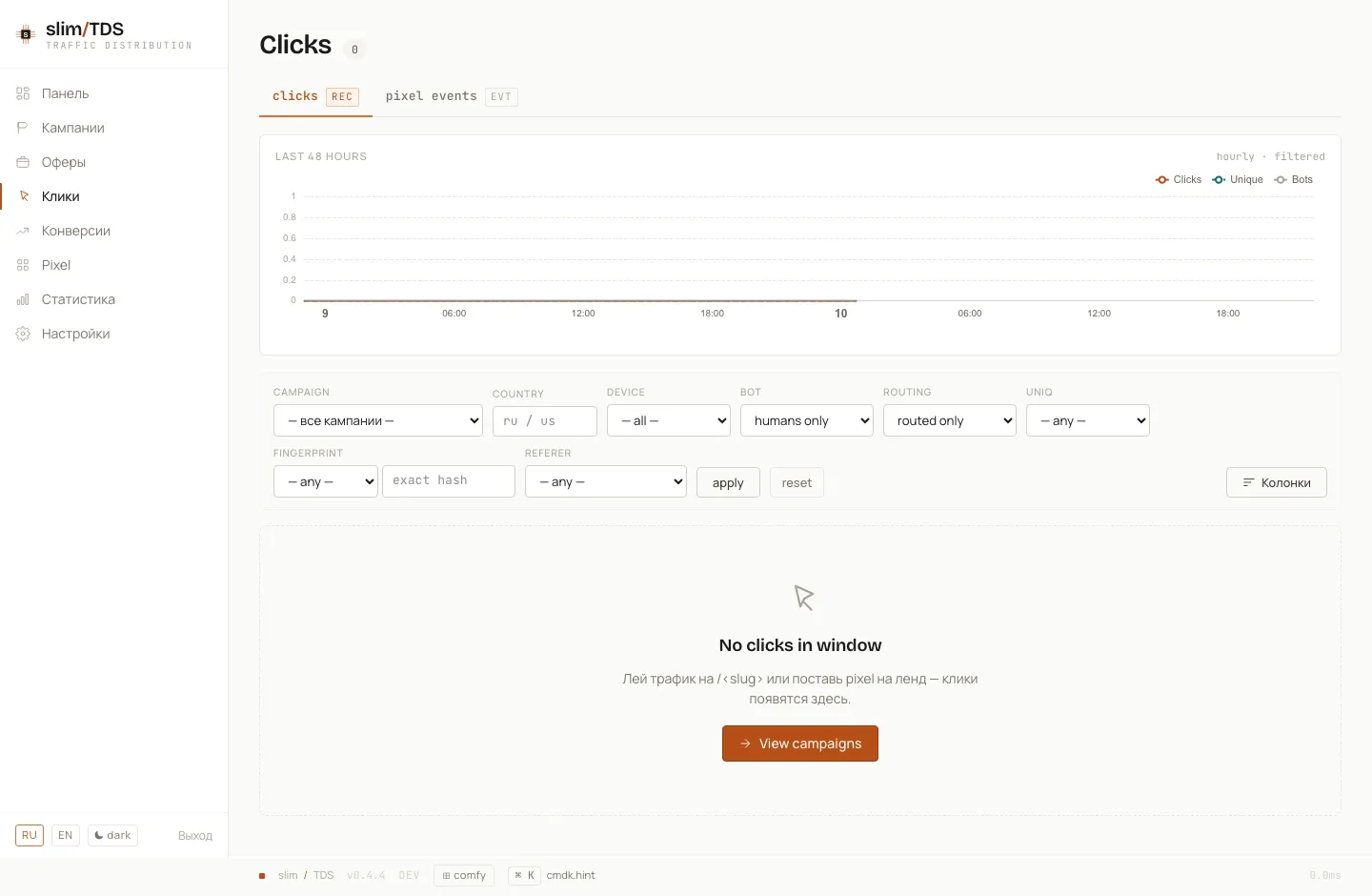Open the Pixel grid icon

pyautogui.click(x=23, y=265)
